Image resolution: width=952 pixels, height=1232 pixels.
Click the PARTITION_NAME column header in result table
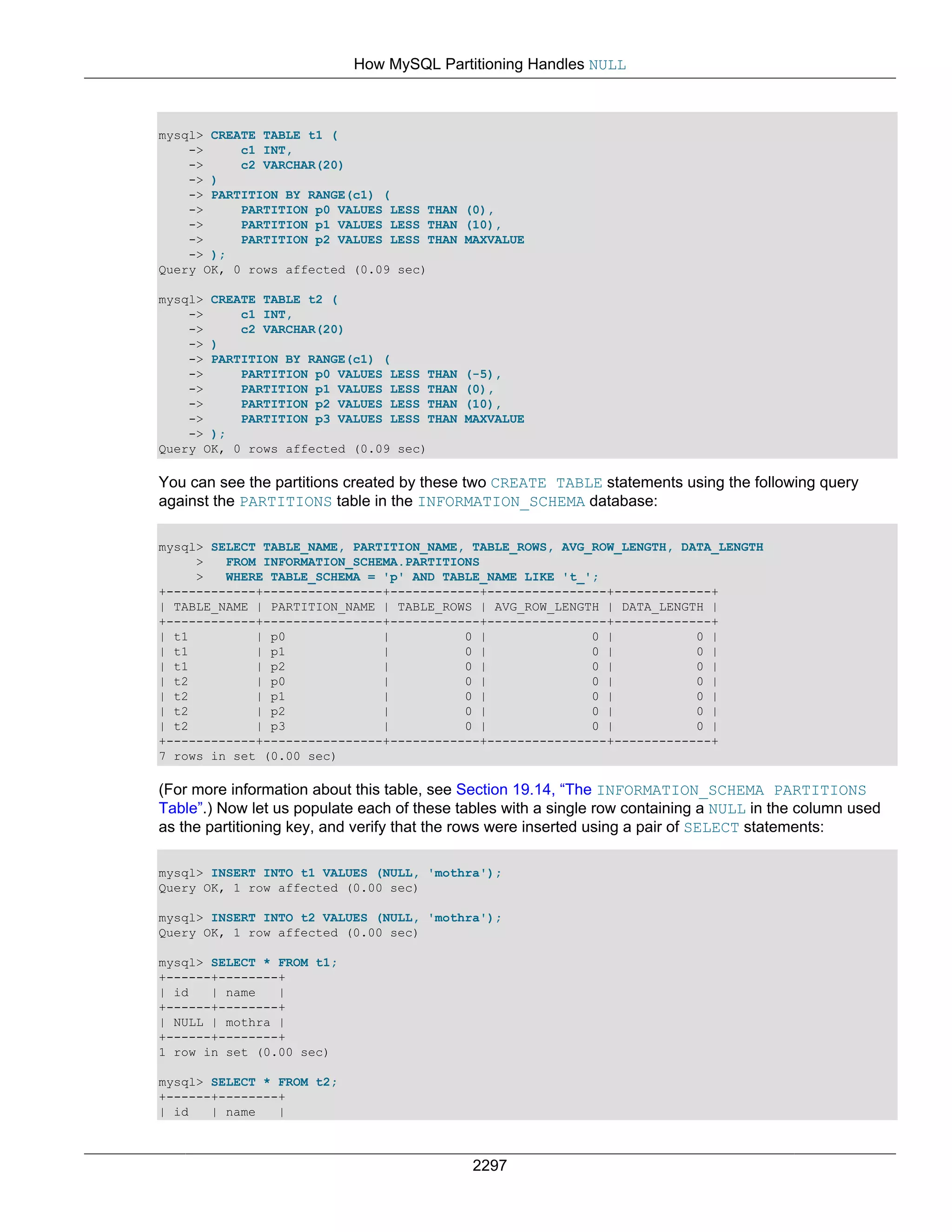tap(323, 607)
